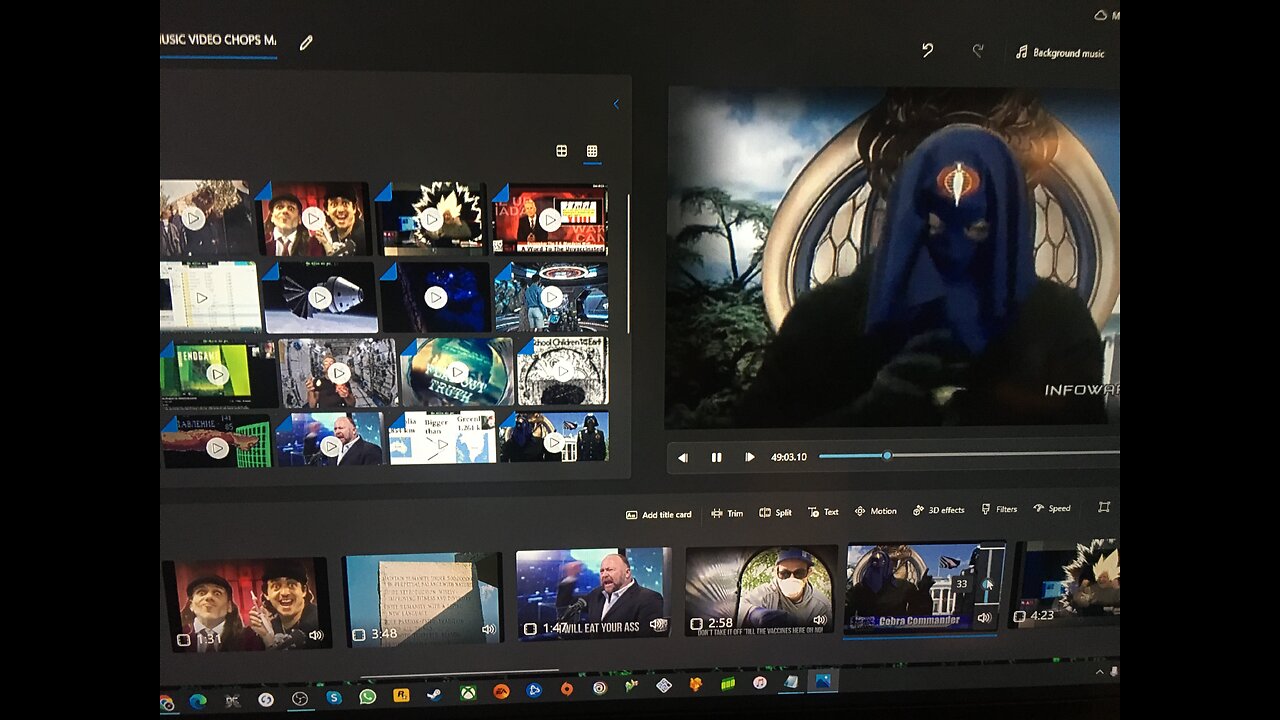Open WhatsApp from taskbar

point(367,696)
